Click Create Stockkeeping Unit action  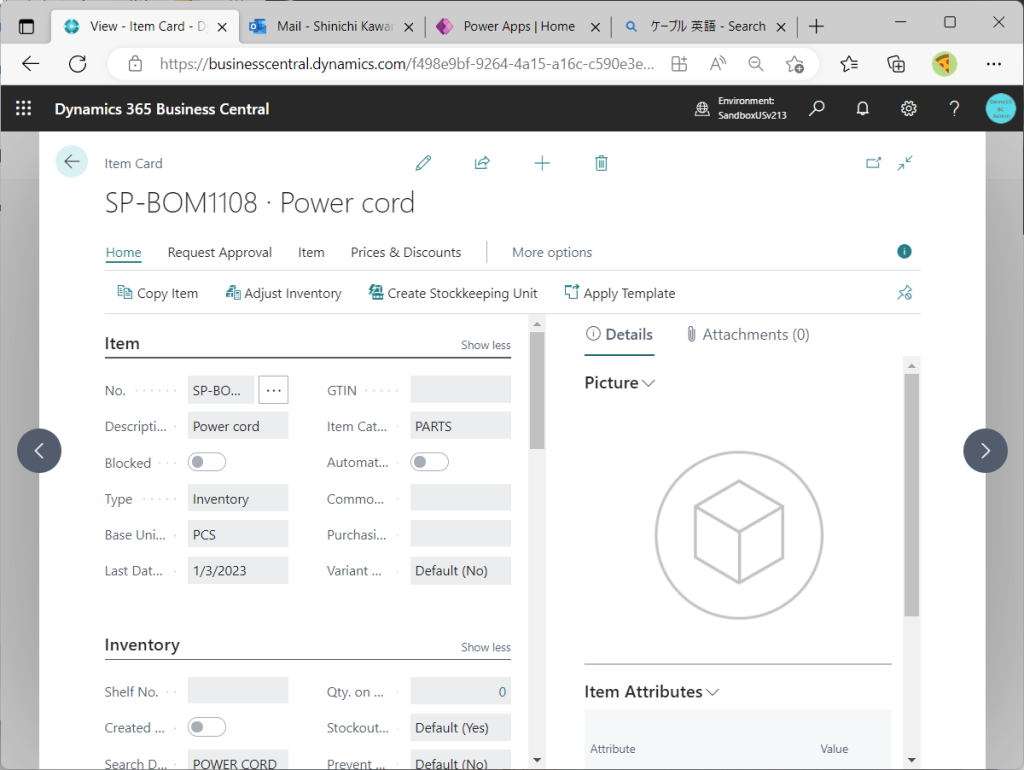point(453,293)
